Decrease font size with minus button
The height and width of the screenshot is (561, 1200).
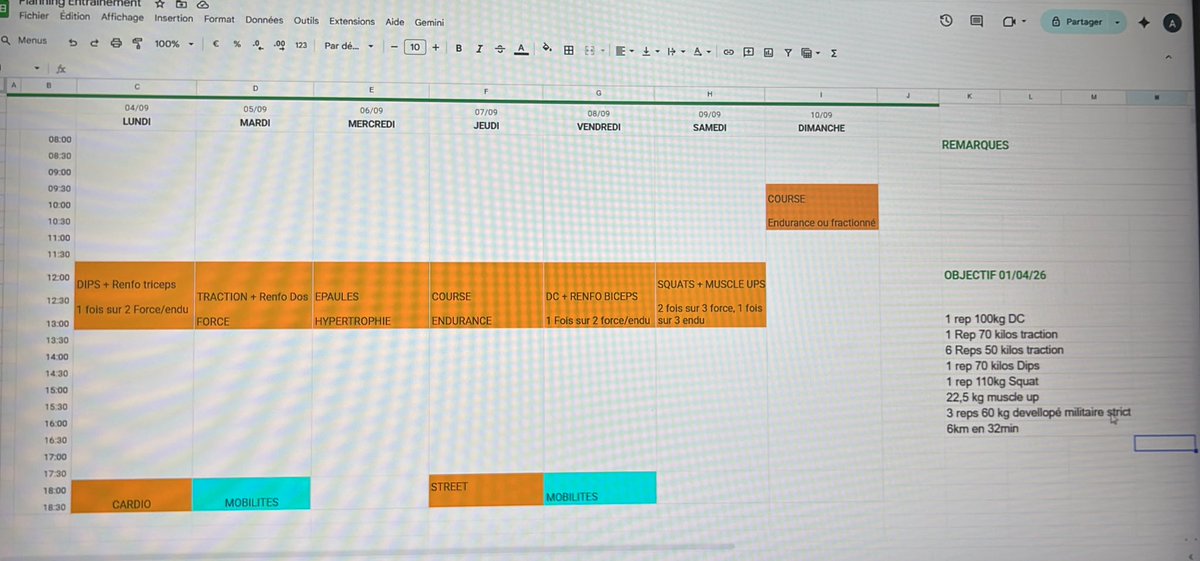[x=394, y=46]
